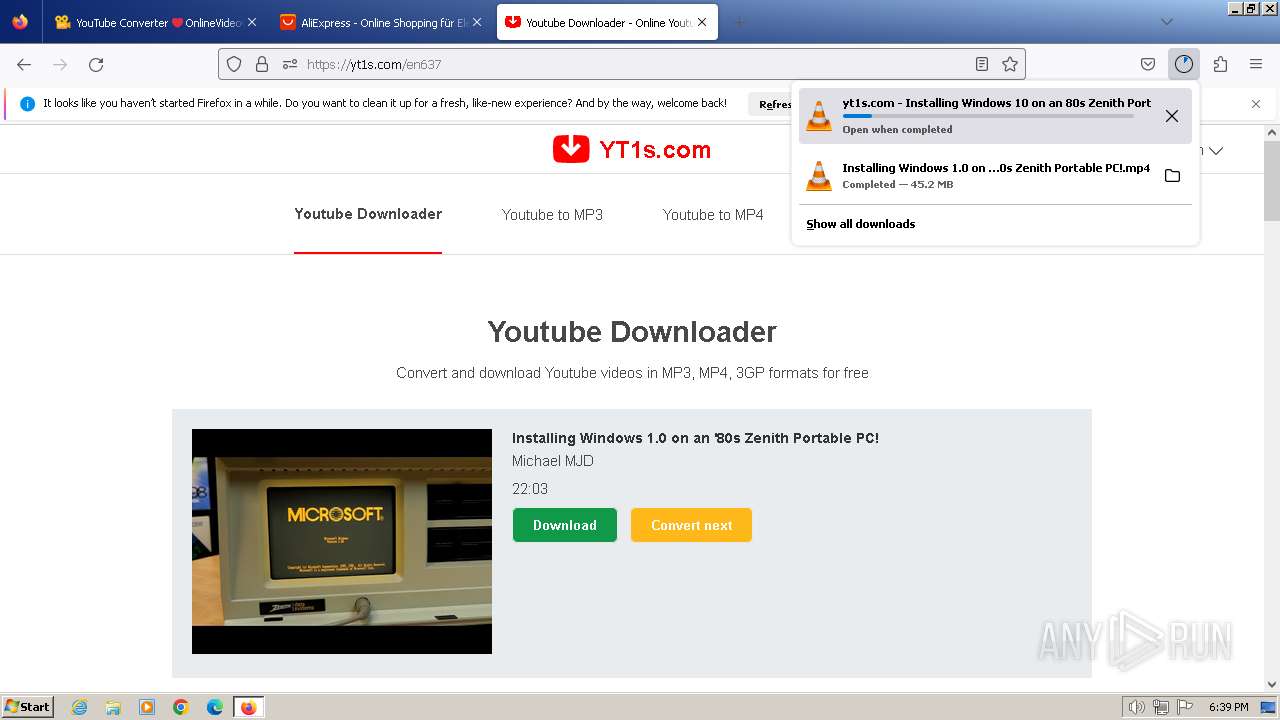
Task: Click the green Download button
Action: click(565, 525)
